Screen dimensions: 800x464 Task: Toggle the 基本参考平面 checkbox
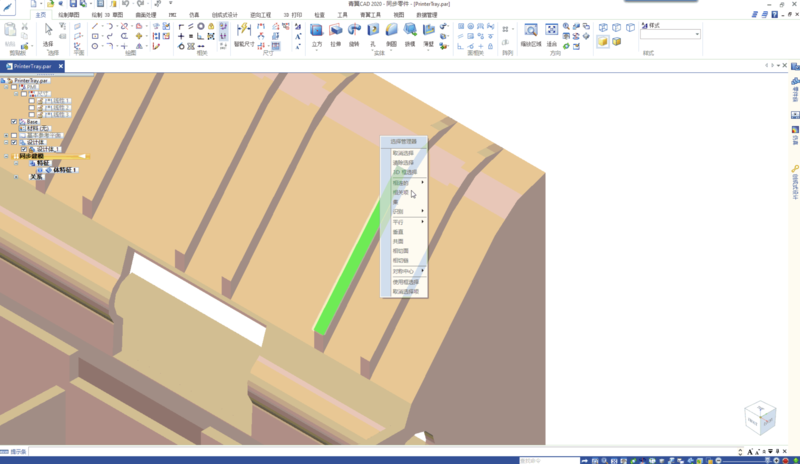14,135
